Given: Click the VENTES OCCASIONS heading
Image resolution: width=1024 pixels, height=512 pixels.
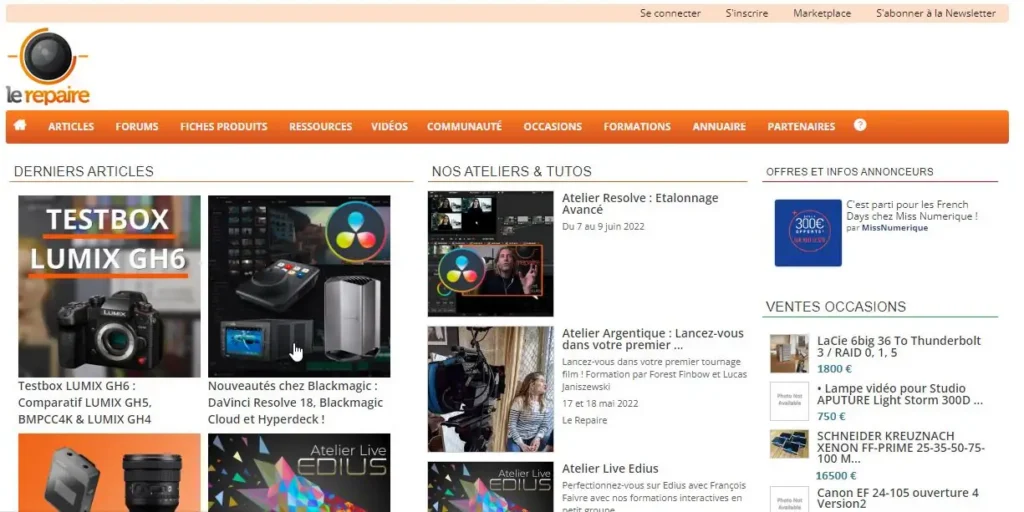Looking at the screenshot, I should 835,306.
